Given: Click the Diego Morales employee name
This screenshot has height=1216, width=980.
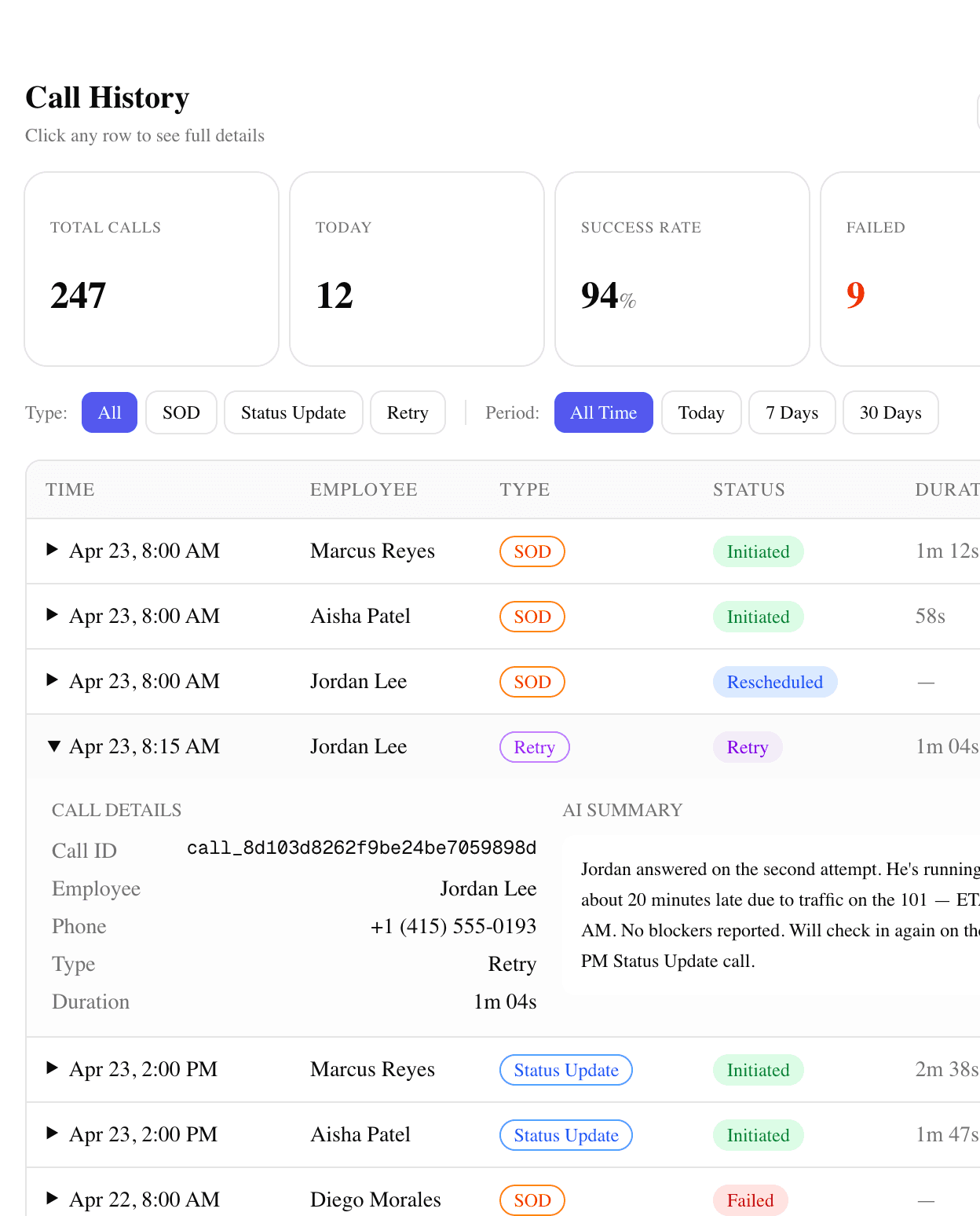Looking at the screenshot, I should pos(375,1200).
